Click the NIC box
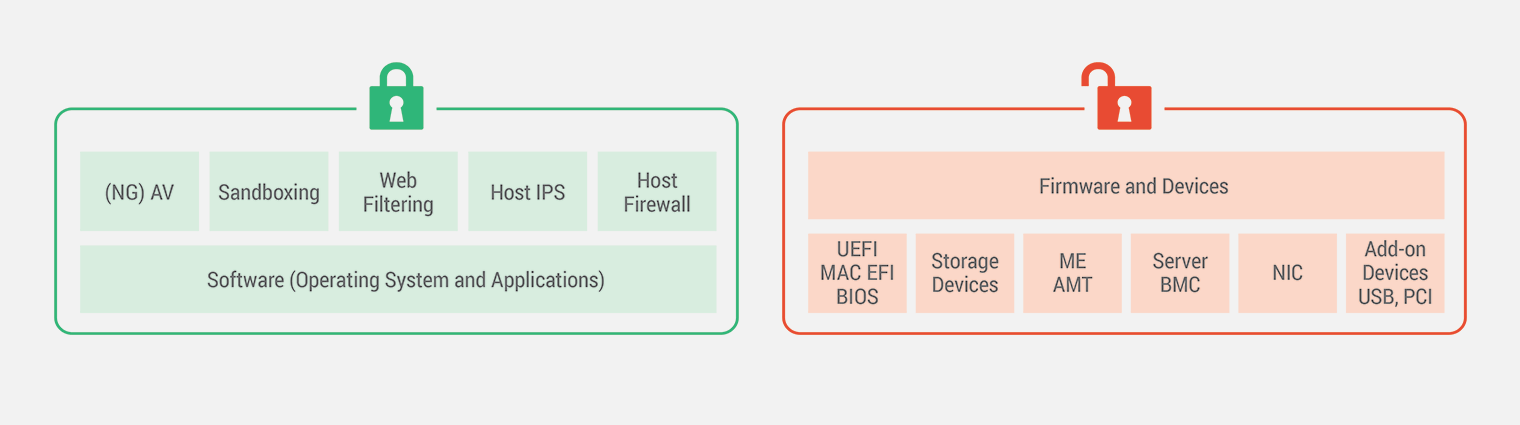Image resolution: width=1520 pixels, height=425 pixels. click(1287, 273)
